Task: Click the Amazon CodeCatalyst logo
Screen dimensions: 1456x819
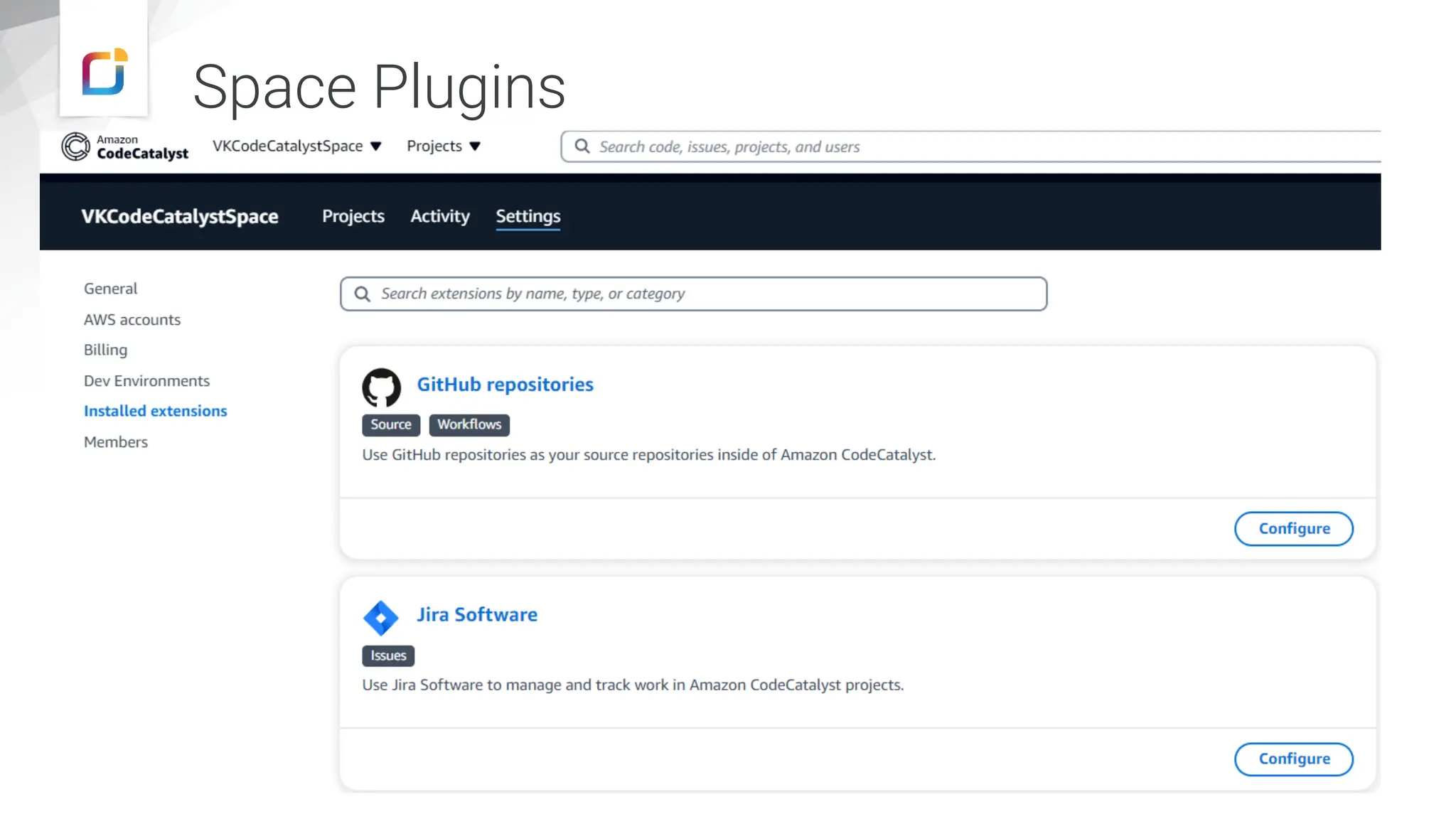Action: 124,146
